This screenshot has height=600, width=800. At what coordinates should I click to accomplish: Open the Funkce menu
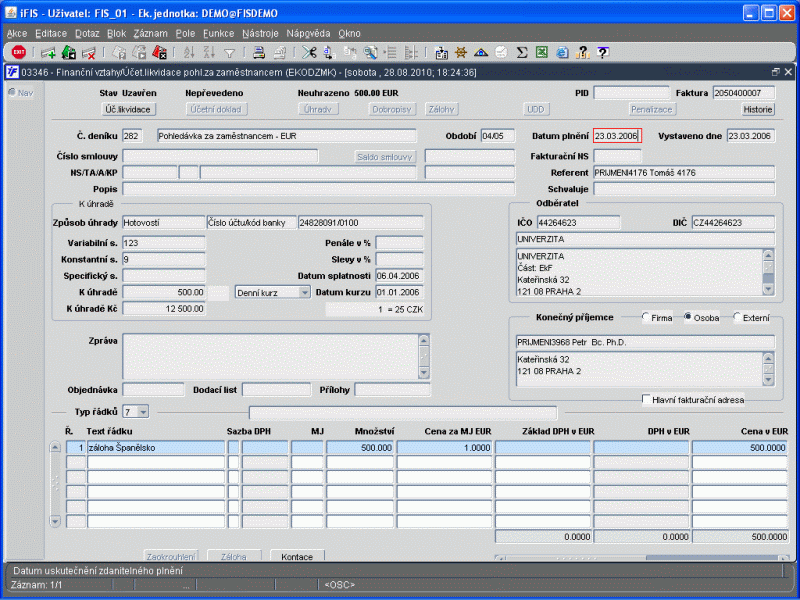pos(218,33)
